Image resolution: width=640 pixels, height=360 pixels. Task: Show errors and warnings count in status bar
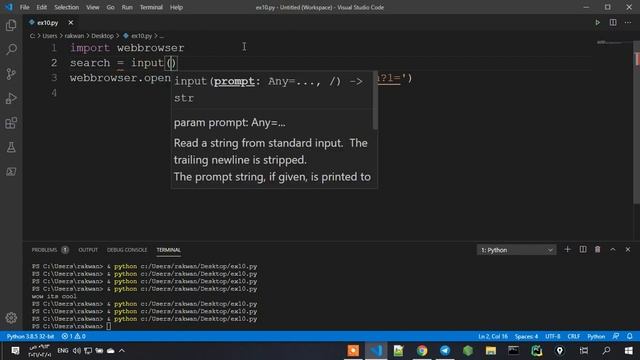(x=73, y=336)
